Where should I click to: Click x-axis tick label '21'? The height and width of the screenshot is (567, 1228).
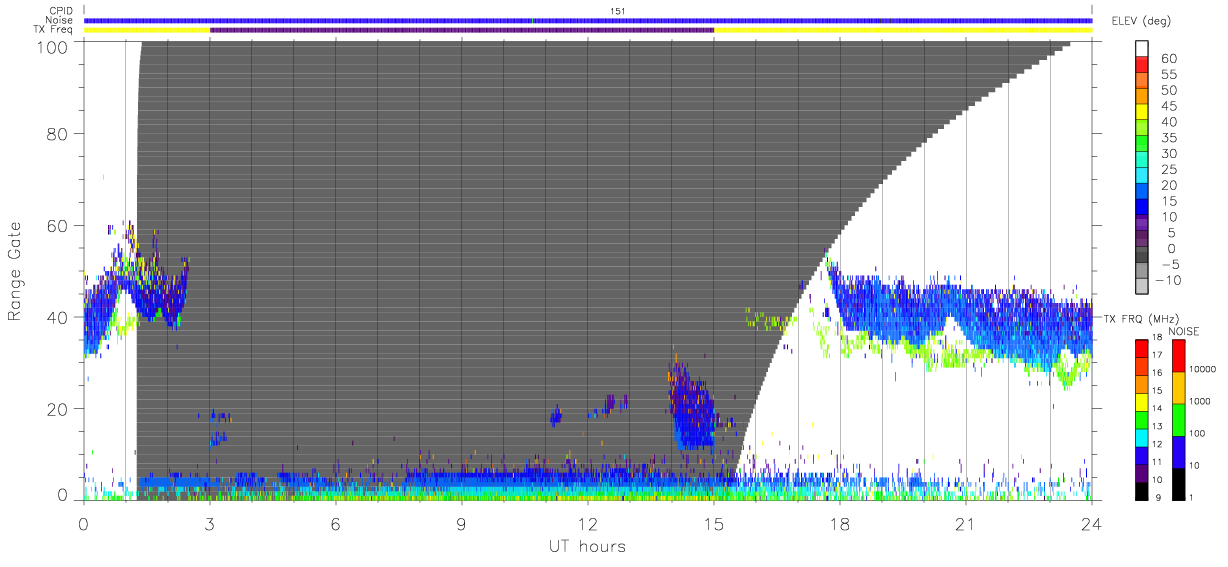966,523
